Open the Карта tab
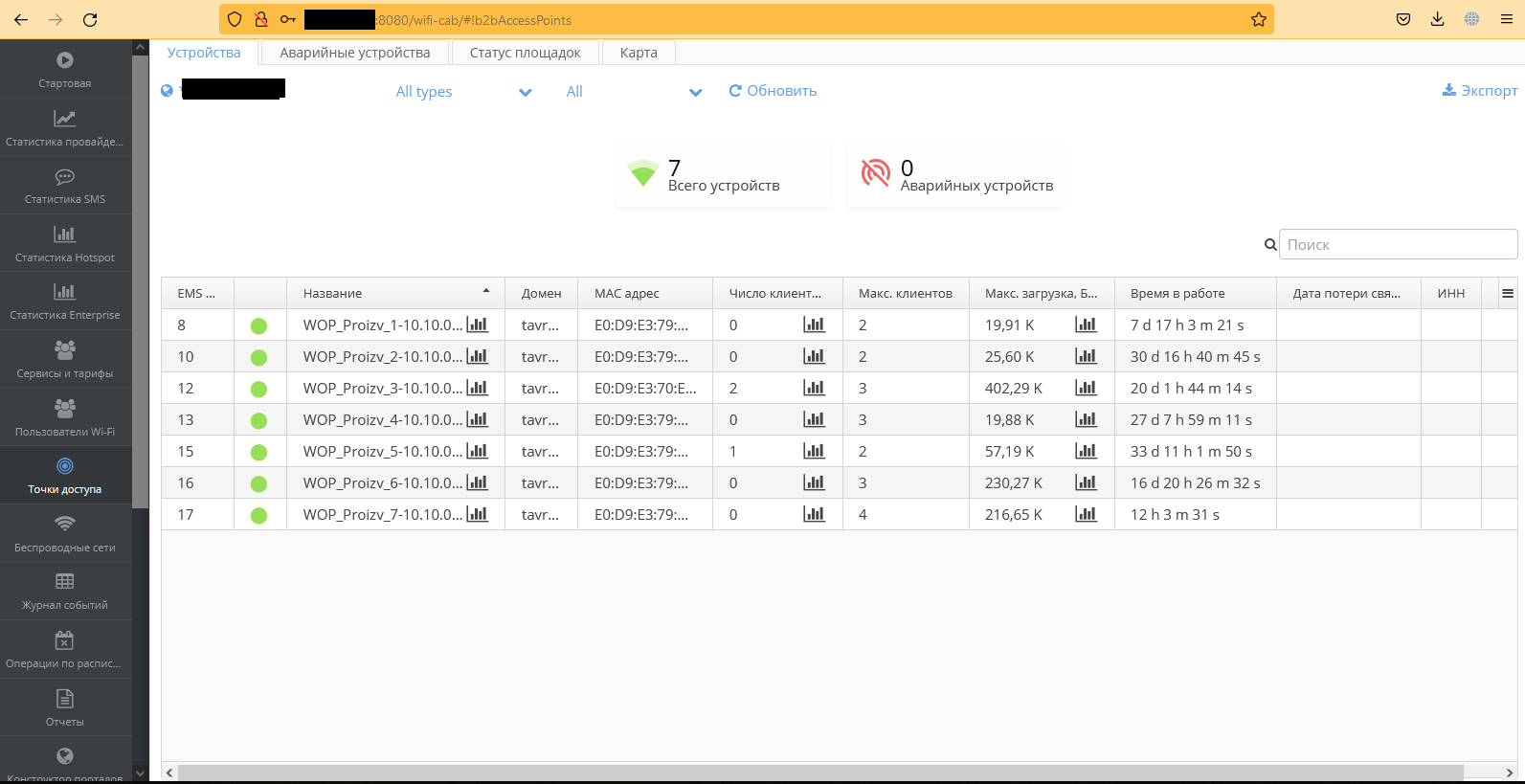 [x=639, y=53]
